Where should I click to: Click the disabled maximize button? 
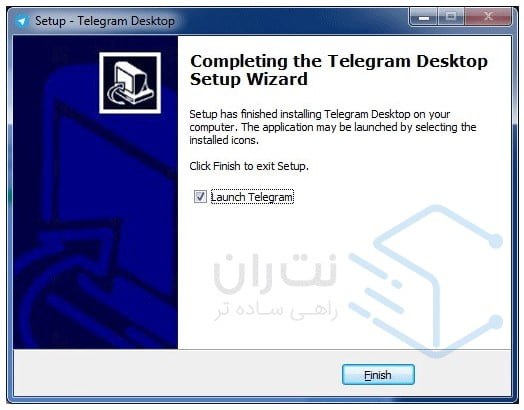click(x=451, y=17)
